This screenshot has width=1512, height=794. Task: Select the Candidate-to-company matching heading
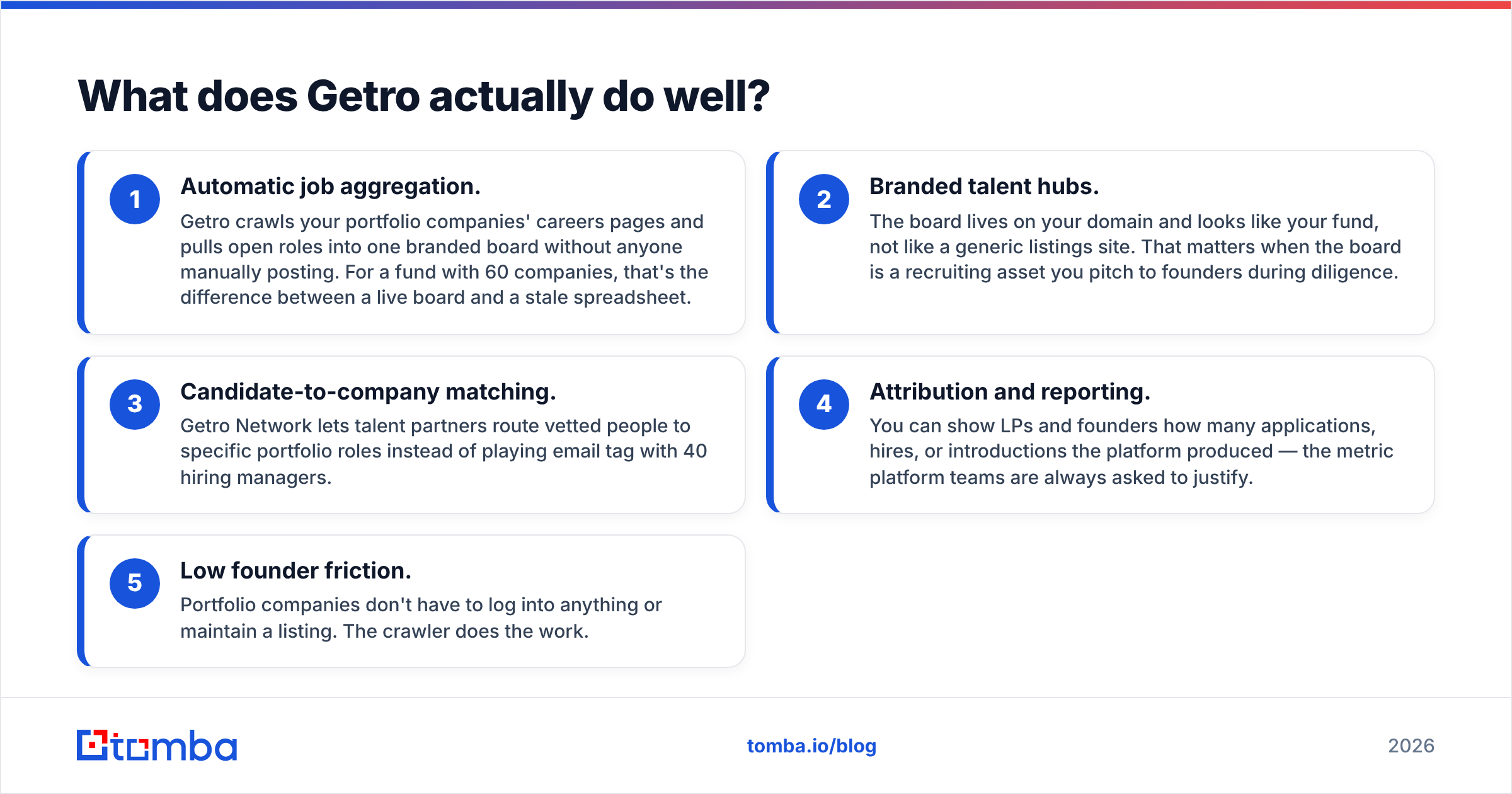(368, 392)
